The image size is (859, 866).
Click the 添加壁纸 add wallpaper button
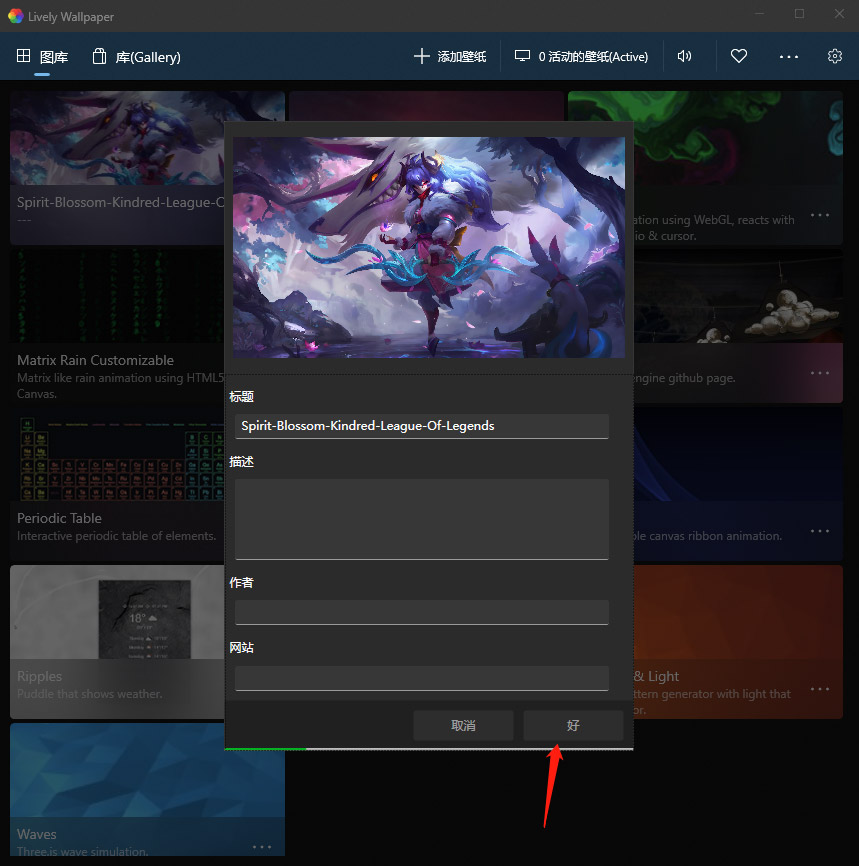tap(450, 56)
